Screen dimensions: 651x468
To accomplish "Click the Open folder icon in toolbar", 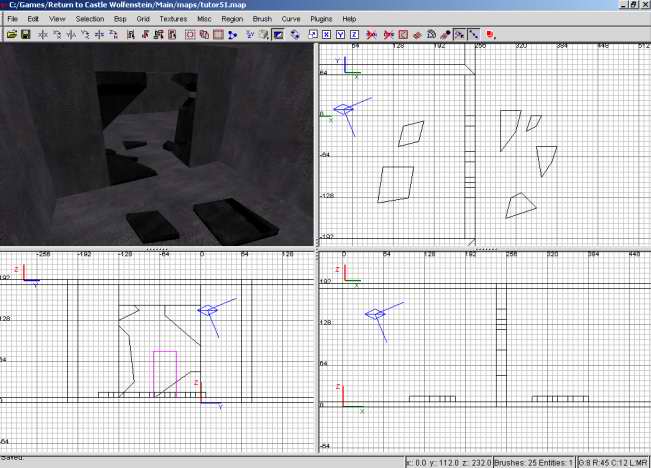I will pos(12,34).
